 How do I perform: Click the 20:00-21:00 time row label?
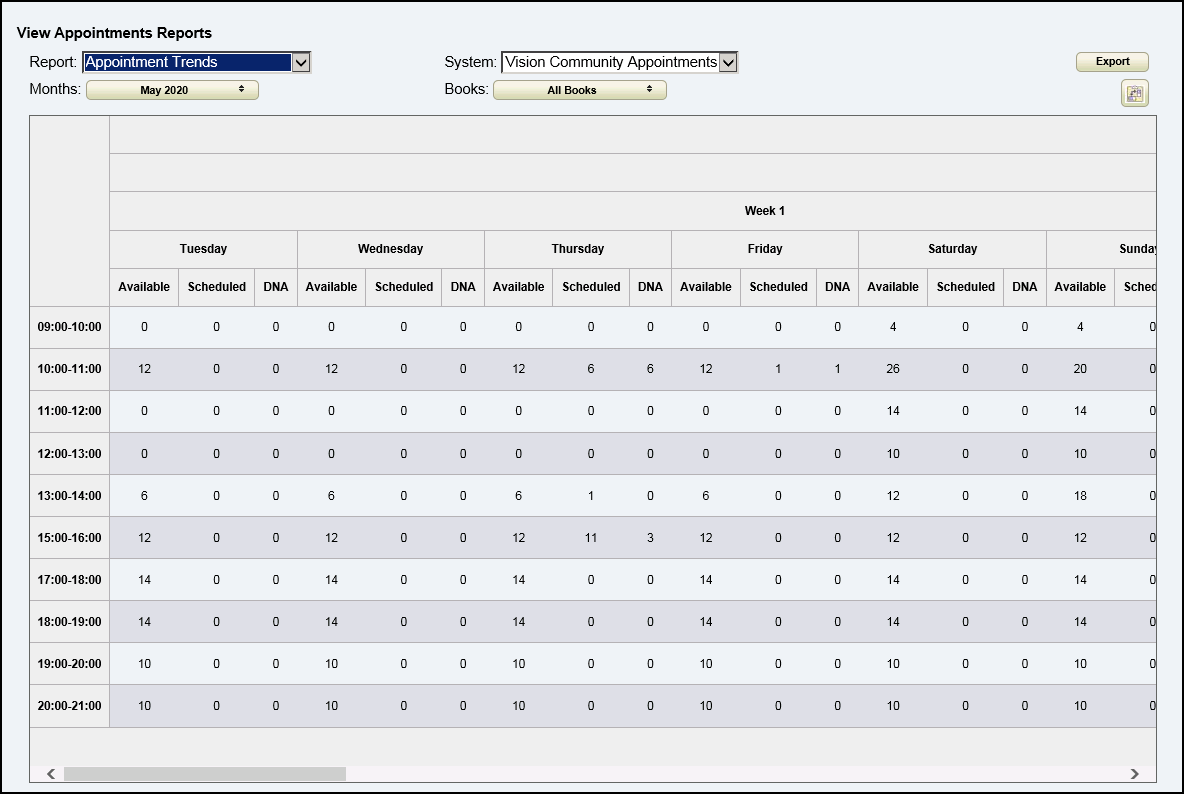[69, 706]
